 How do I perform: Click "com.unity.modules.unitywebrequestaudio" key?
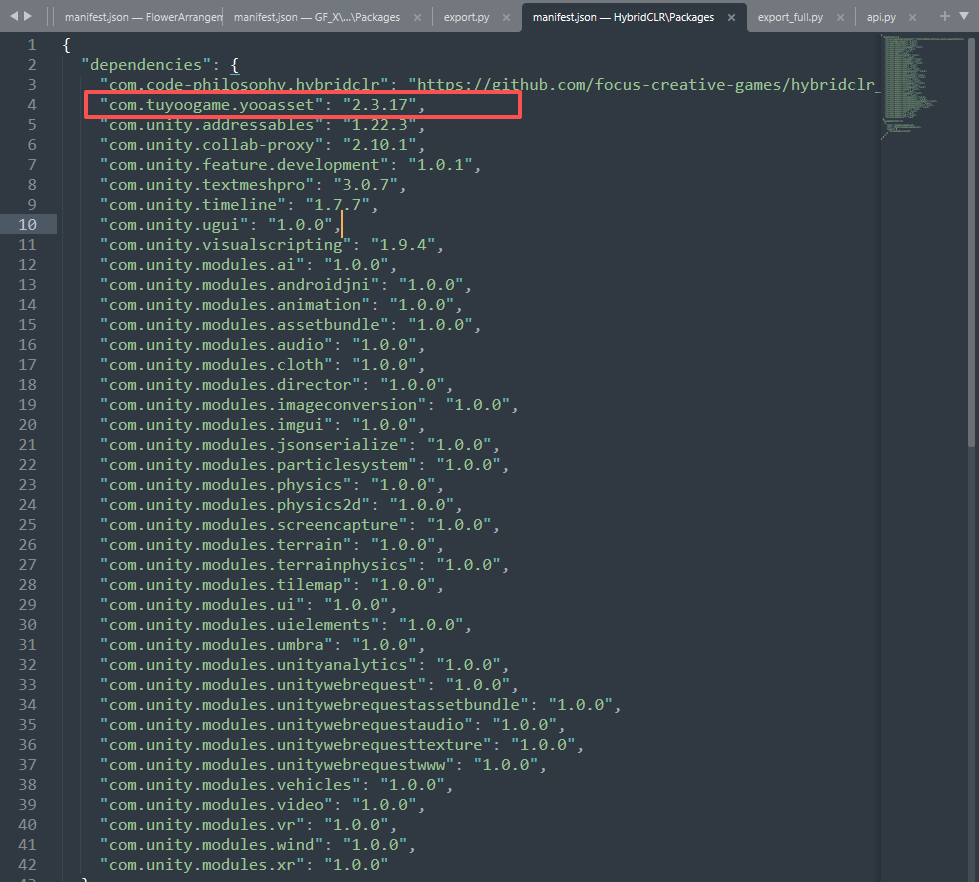tap(286, 724)
